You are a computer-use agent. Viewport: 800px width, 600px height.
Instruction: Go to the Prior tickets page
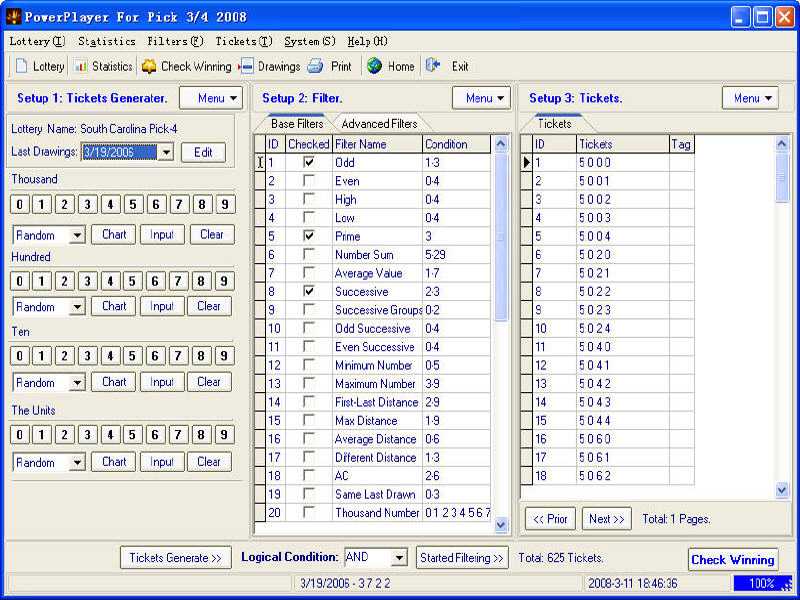[550, 519]
